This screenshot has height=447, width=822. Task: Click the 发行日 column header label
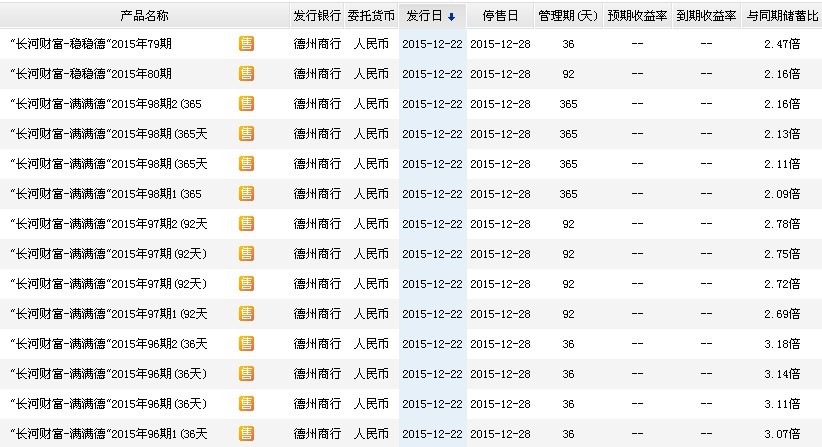pyautogui.click(x=425, y=16)
